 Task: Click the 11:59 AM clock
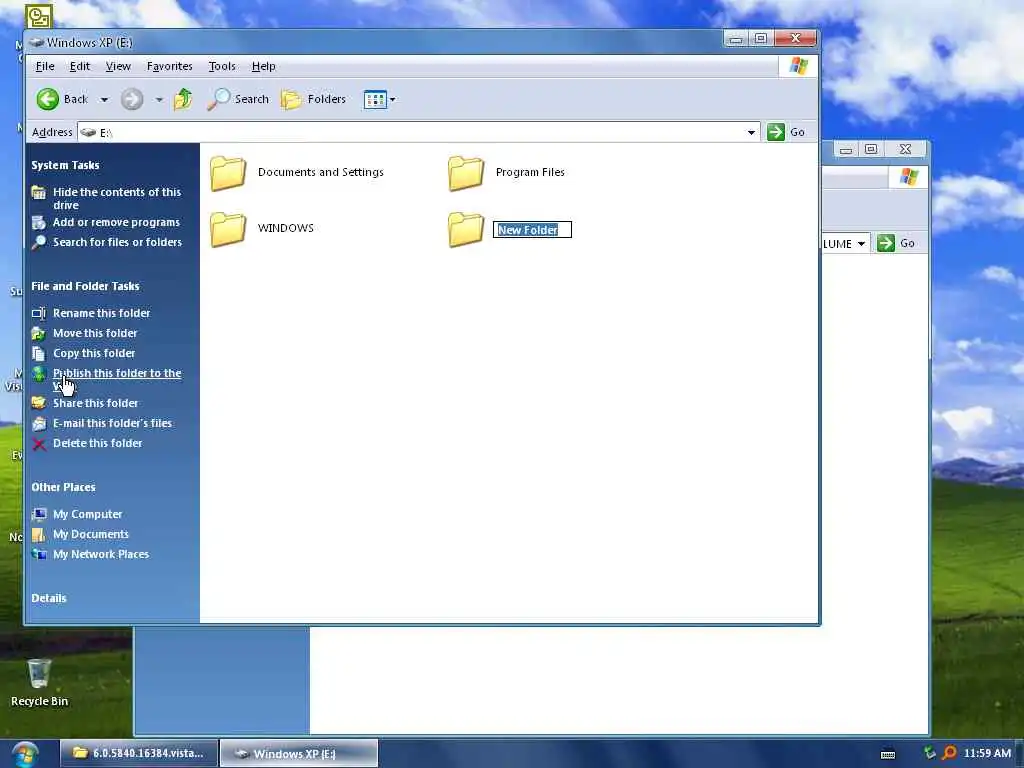click(987, 753)
